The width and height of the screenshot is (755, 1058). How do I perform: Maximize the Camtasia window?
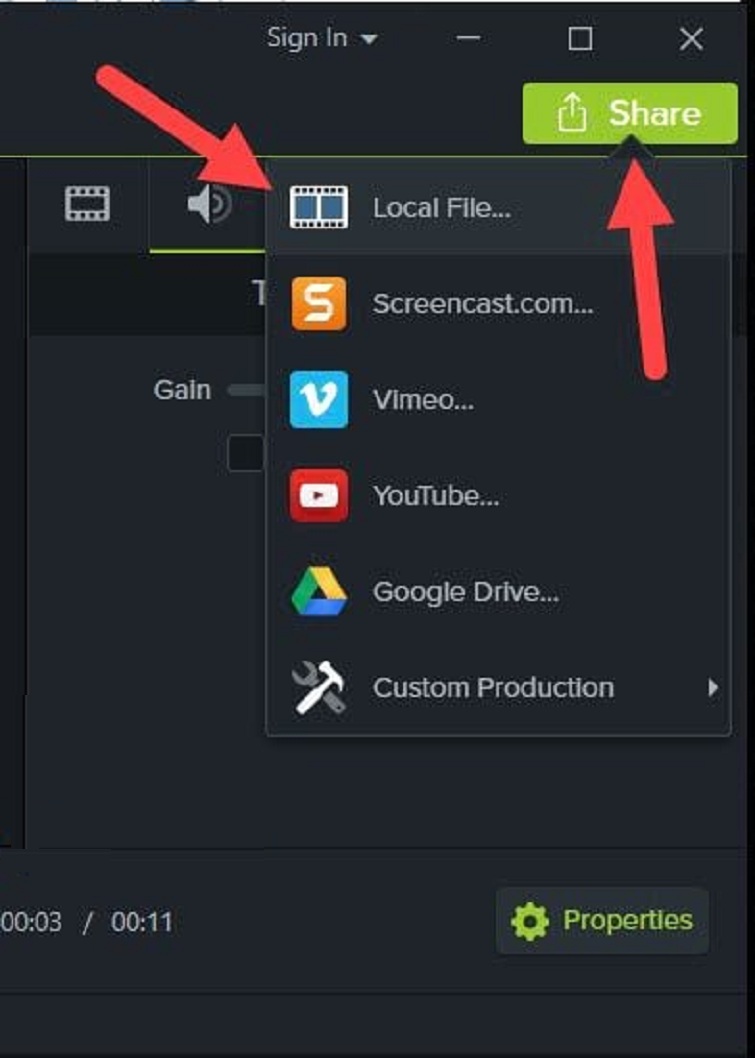580,38
